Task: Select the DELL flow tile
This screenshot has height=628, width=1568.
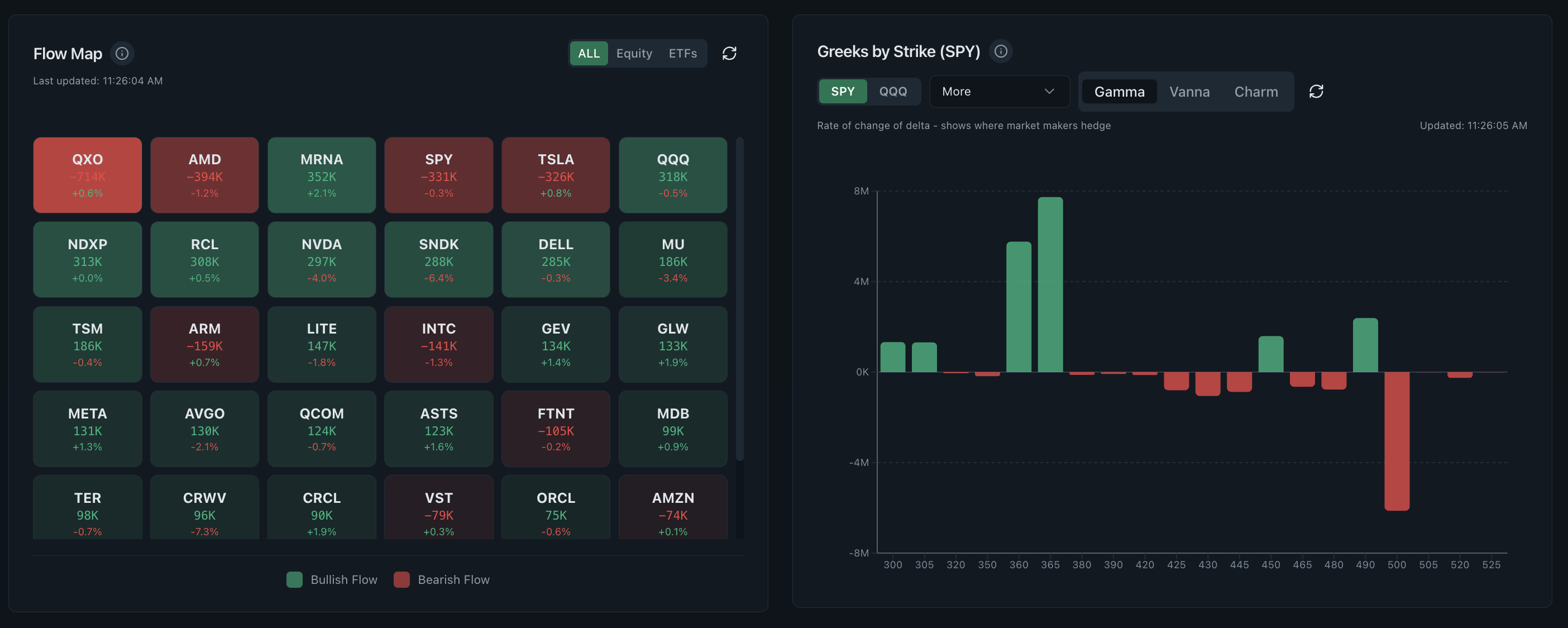Action: [x=556, y=259]
